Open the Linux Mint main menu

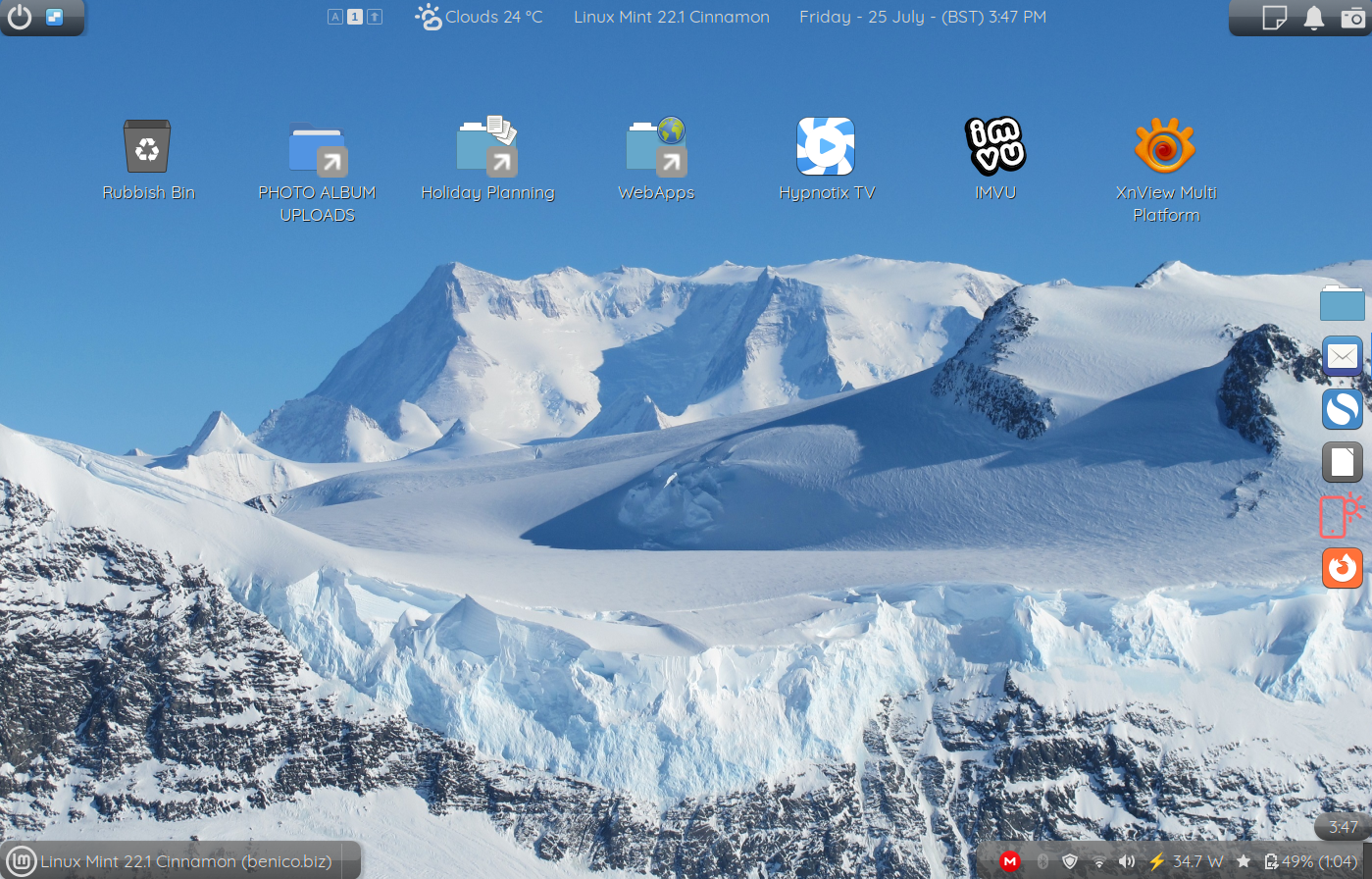pyautogui.click(x=22, y=861)
